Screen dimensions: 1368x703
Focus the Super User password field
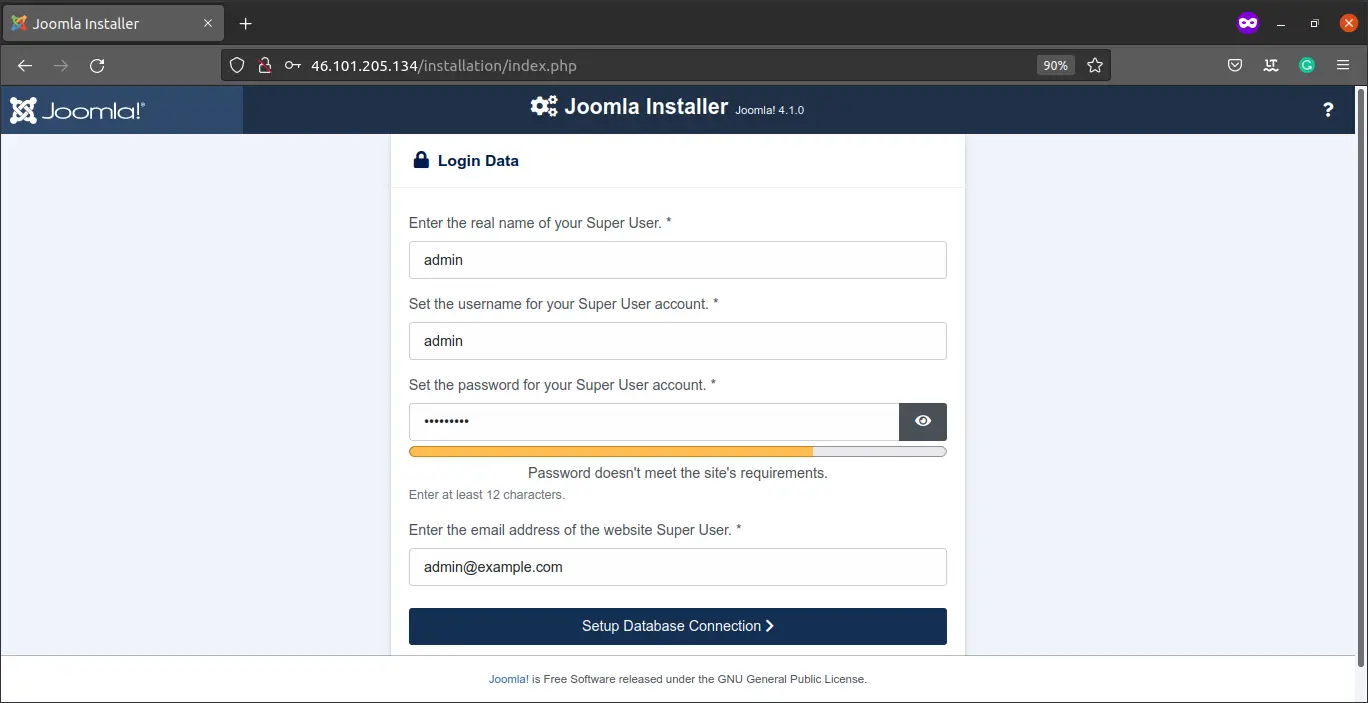pyautogui.click(x=654, y=422)
